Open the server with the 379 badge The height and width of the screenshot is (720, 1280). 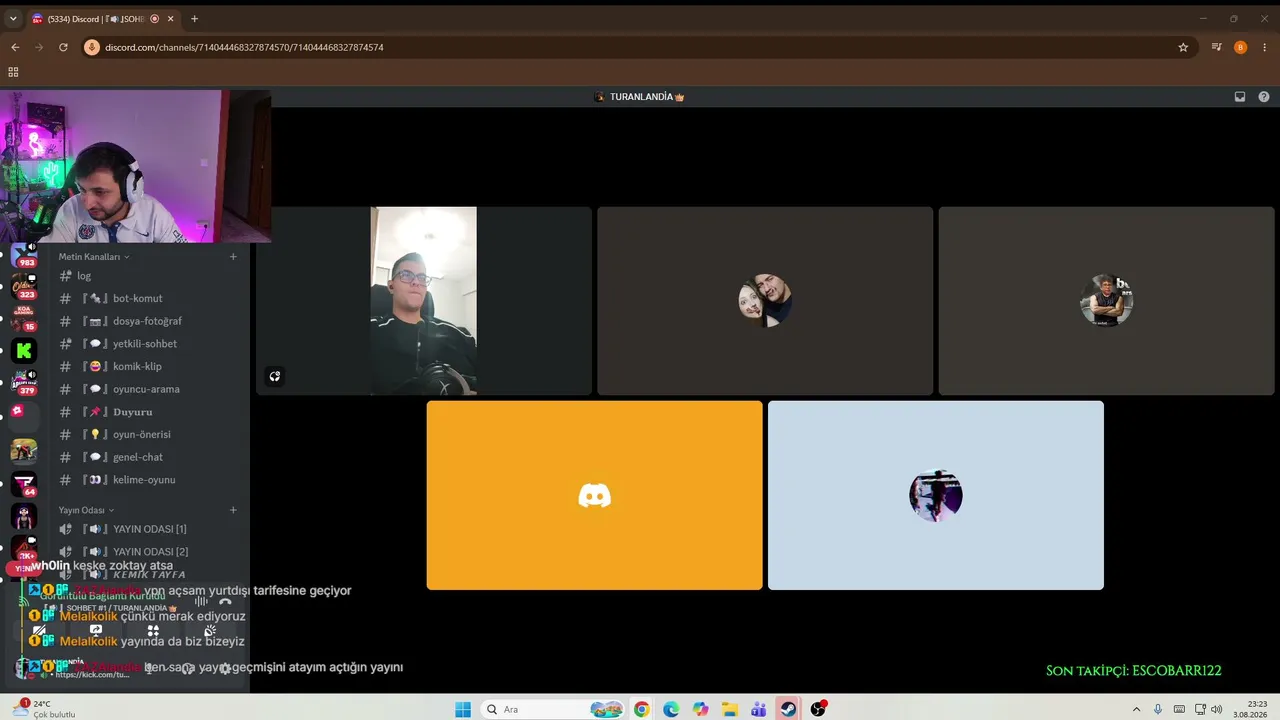pos(24,382)
